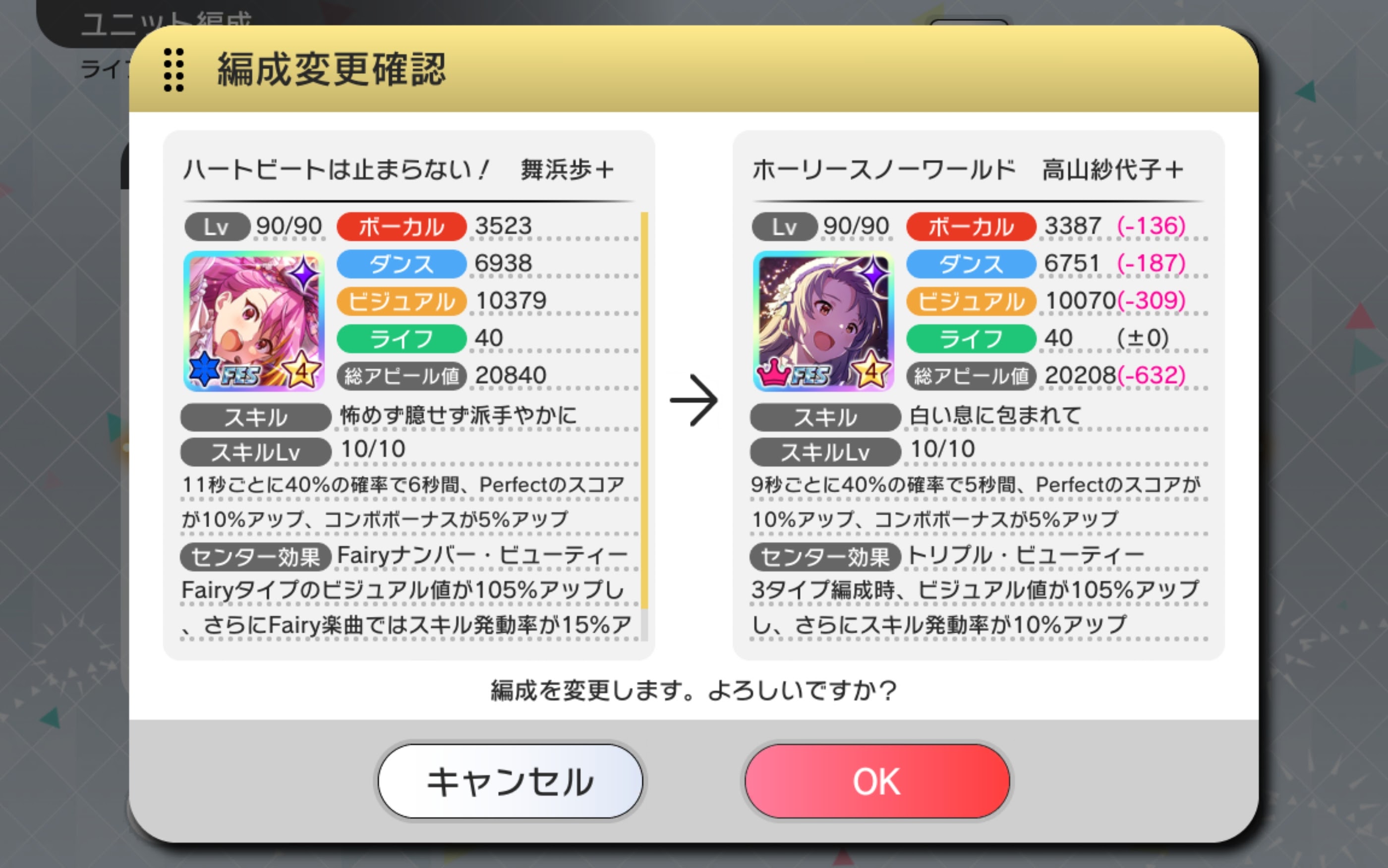This screenshot has height=868, width=1388.
Task: Click the right card's スキル label
Action: point(825,417)
